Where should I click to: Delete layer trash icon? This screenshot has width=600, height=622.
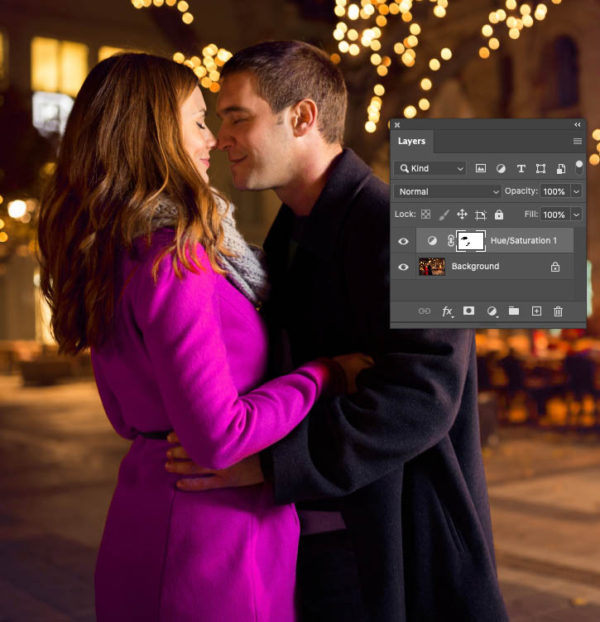pyautogui.click(x=558, y=311)
